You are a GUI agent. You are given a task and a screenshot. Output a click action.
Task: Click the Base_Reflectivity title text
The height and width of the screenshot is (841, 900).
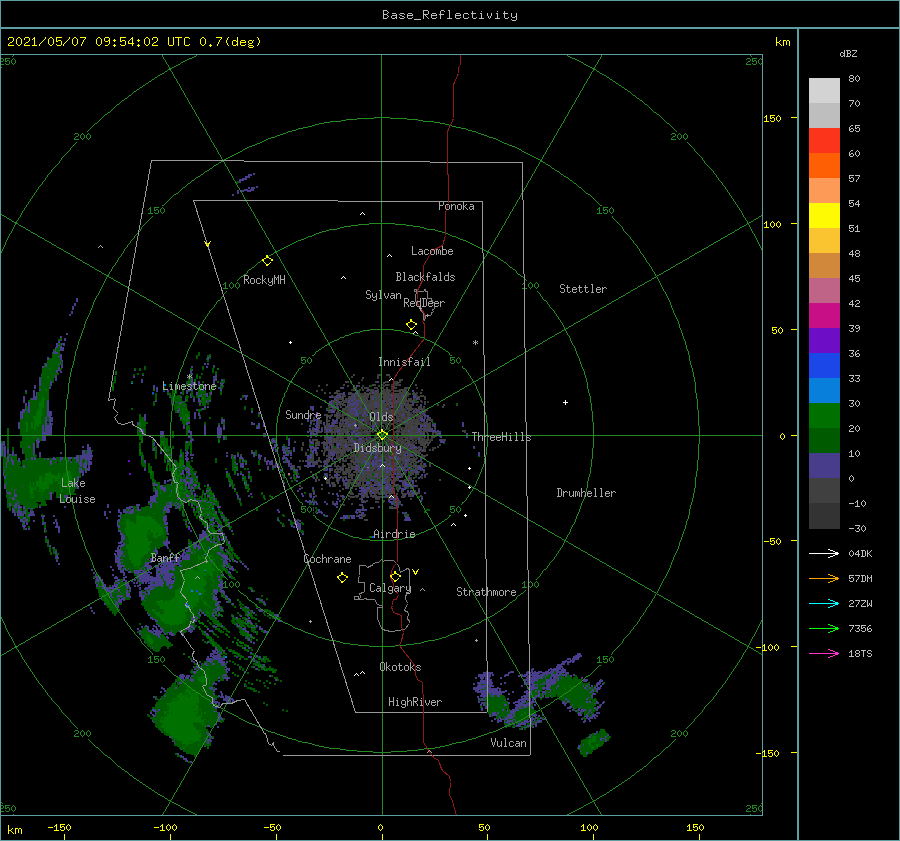point(450,15)
